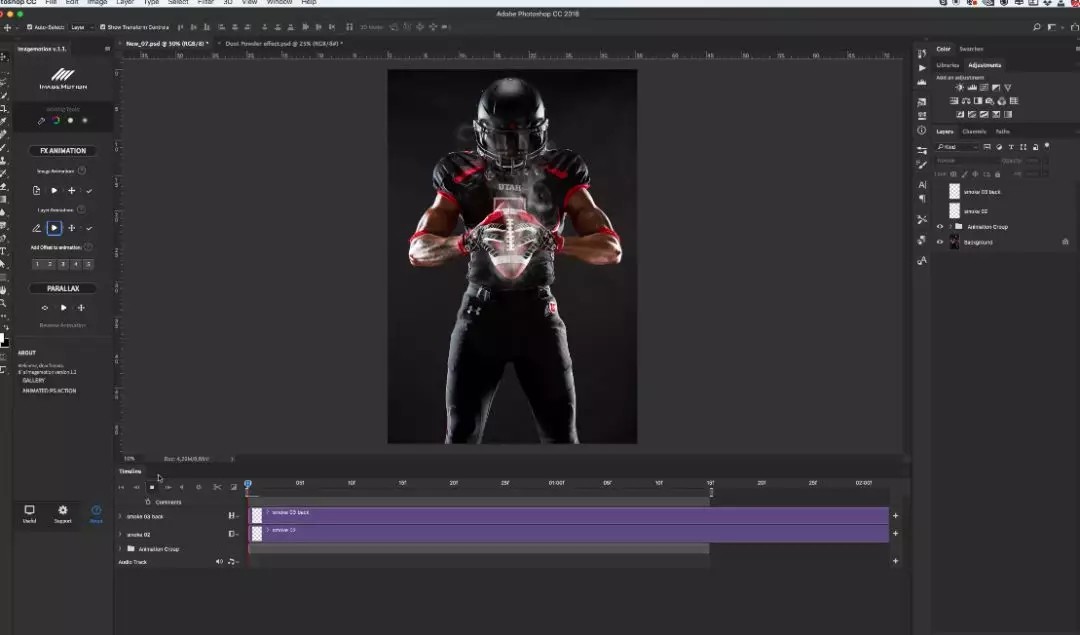This screenshot has height=635, width=1080.
Task: Go to the first frame in timeline
Action: click(121, 487)
